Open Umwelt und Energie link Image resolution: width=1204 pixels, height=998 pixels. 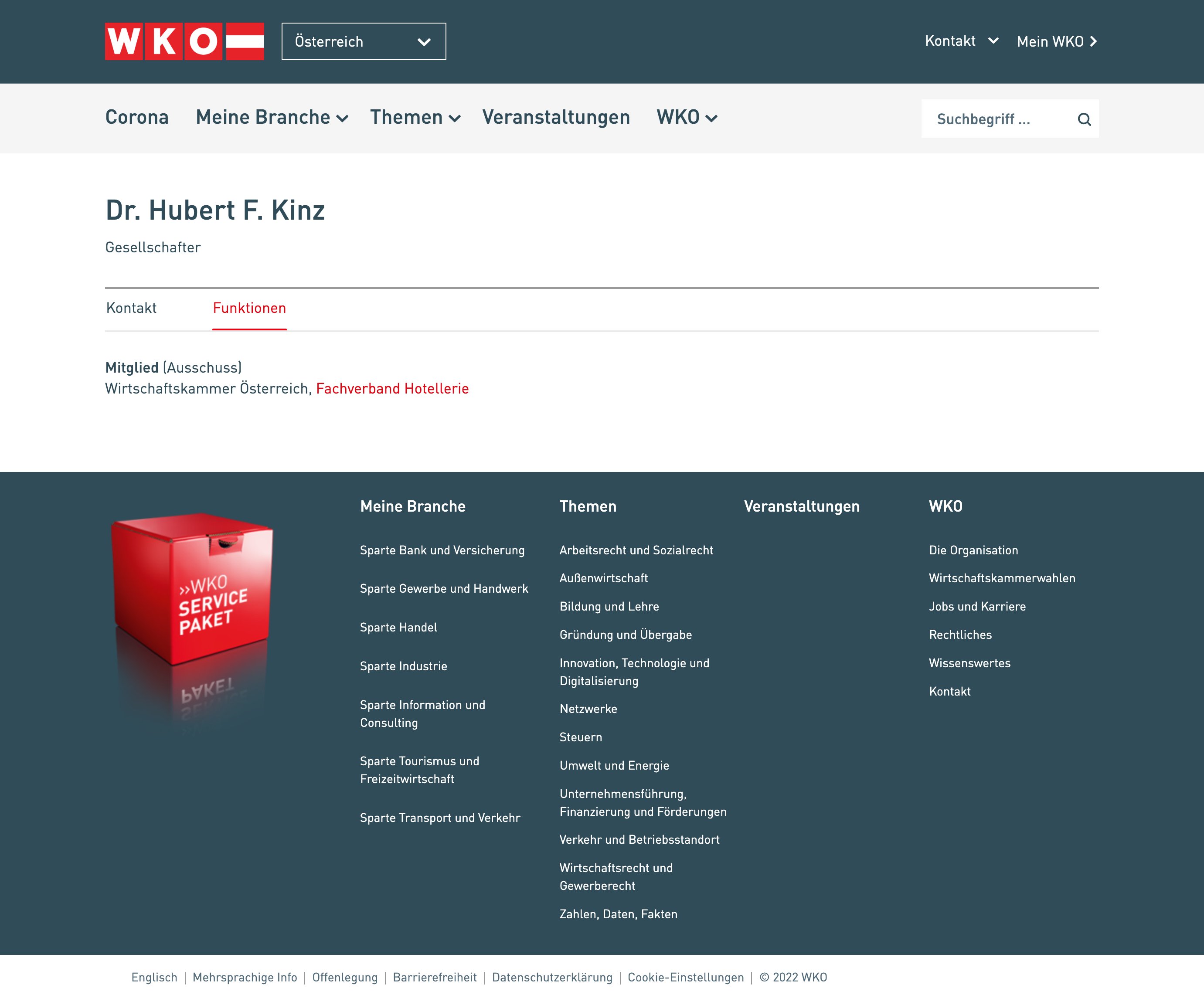tap(614, 766)
